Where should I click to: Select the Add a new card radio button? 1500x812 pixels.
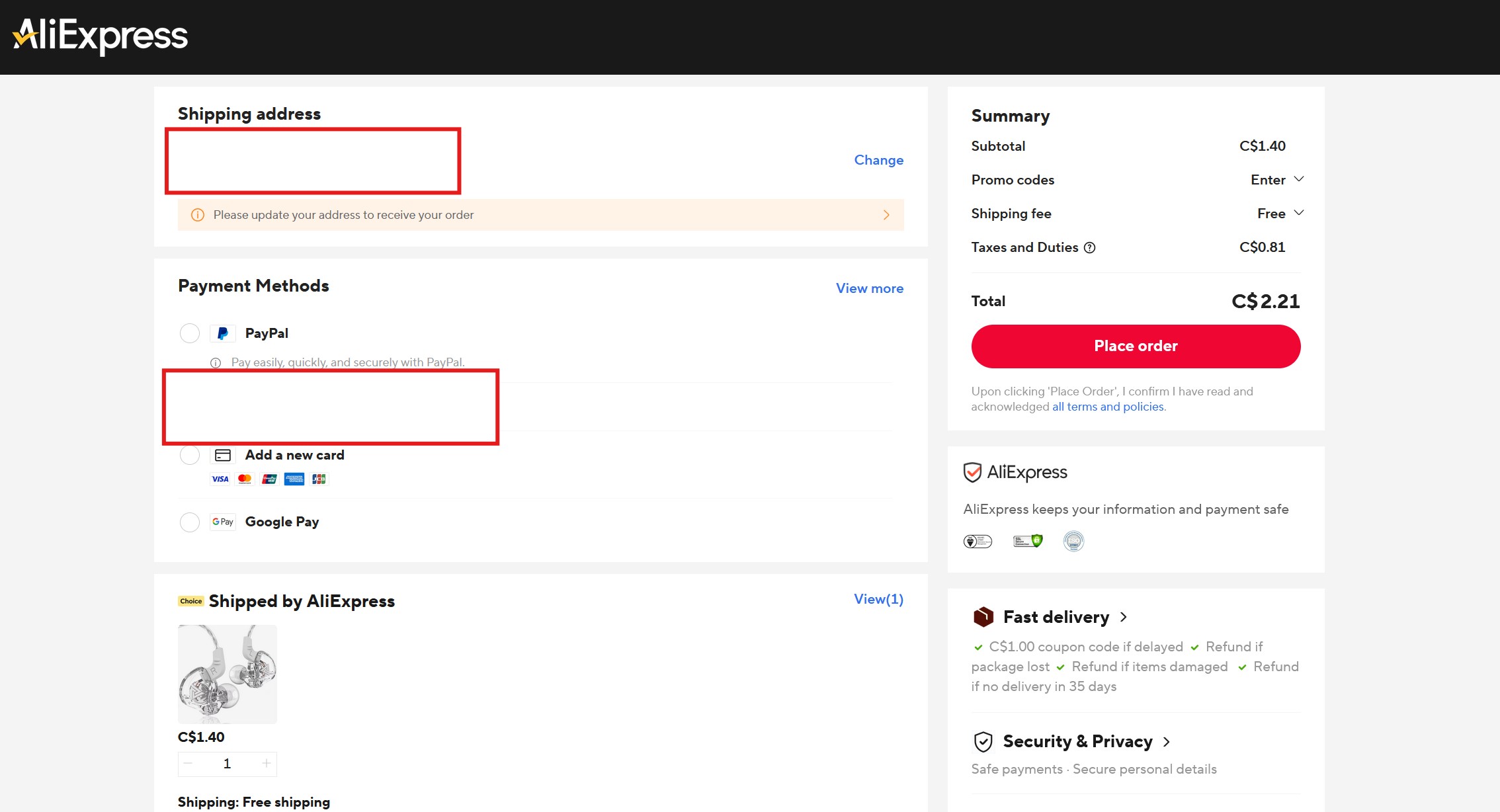190,455
